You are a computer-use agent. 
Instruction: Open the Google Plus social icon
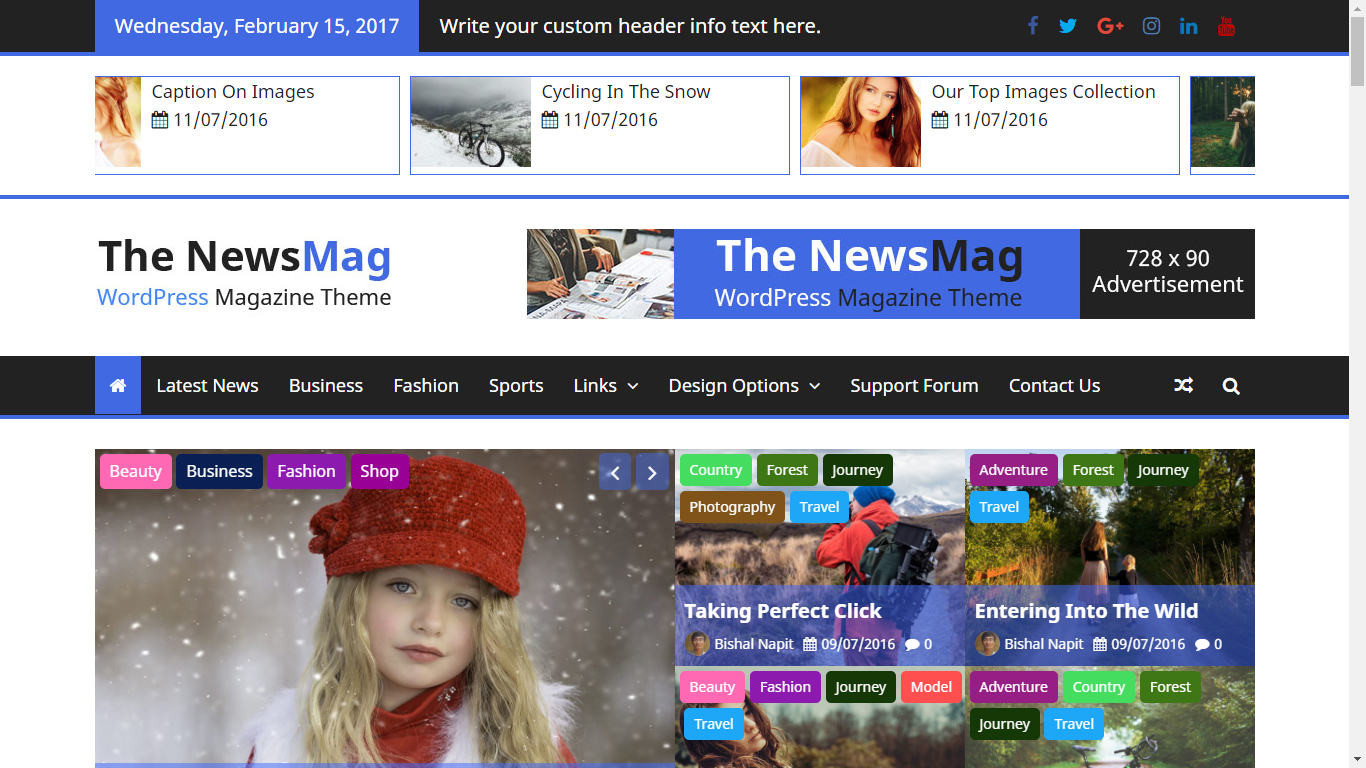pyautogui.click(x=1111, y=26)
